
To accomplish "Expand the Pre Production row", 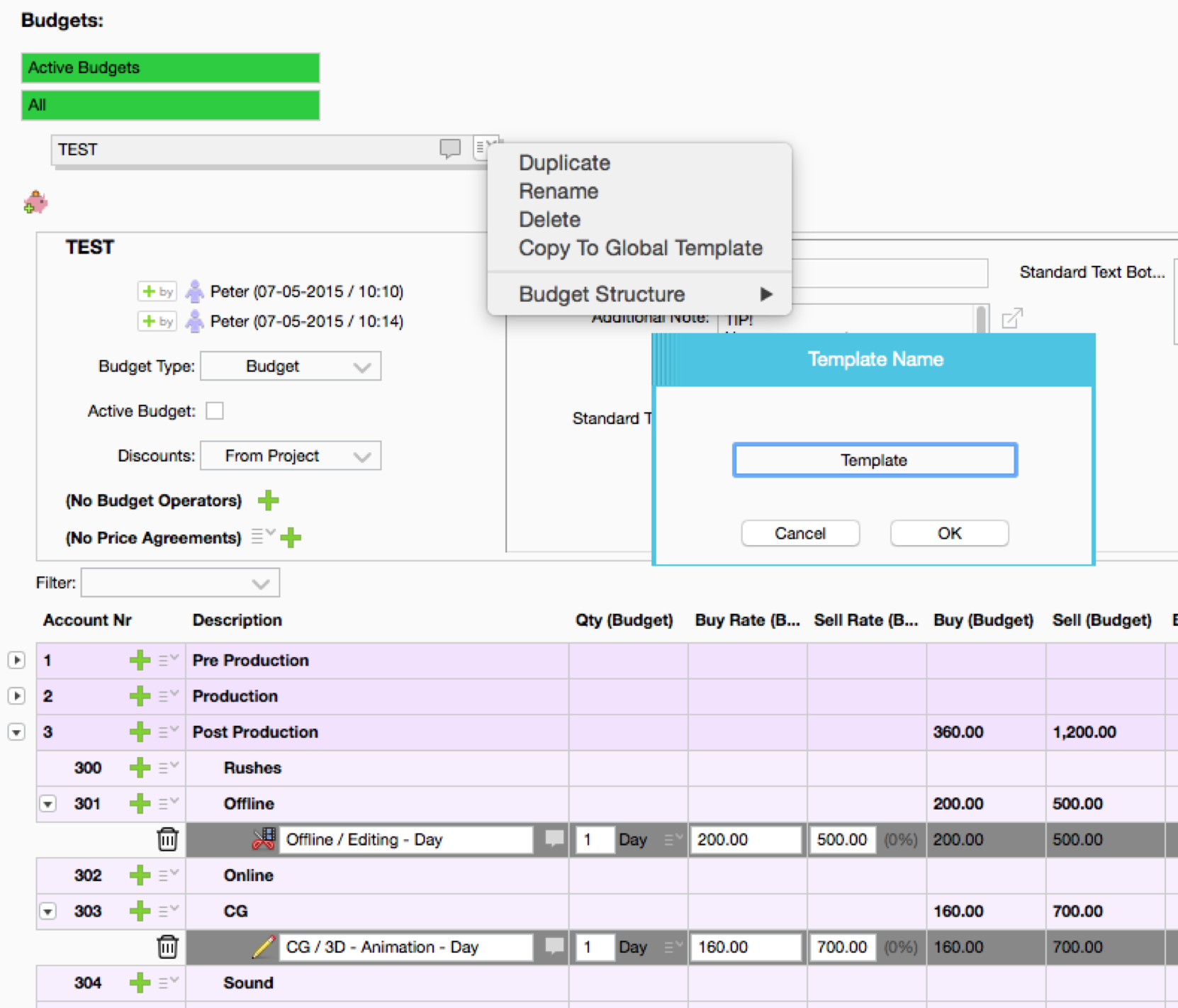I will pos(16,660).
